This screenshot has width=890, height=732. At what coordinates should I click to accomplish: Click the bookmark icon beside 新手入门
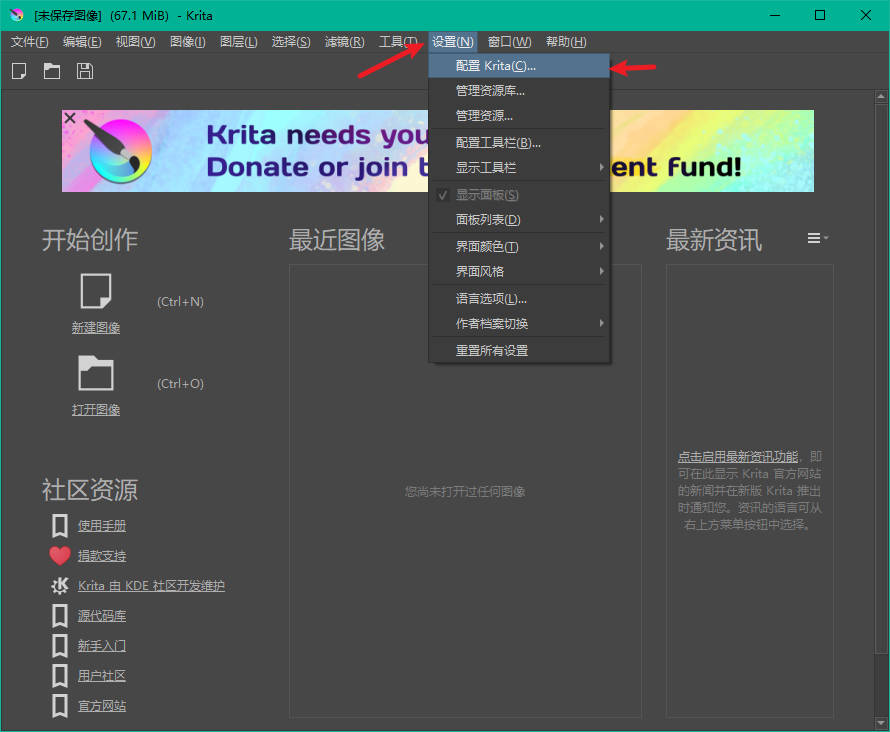click(60, 646)
